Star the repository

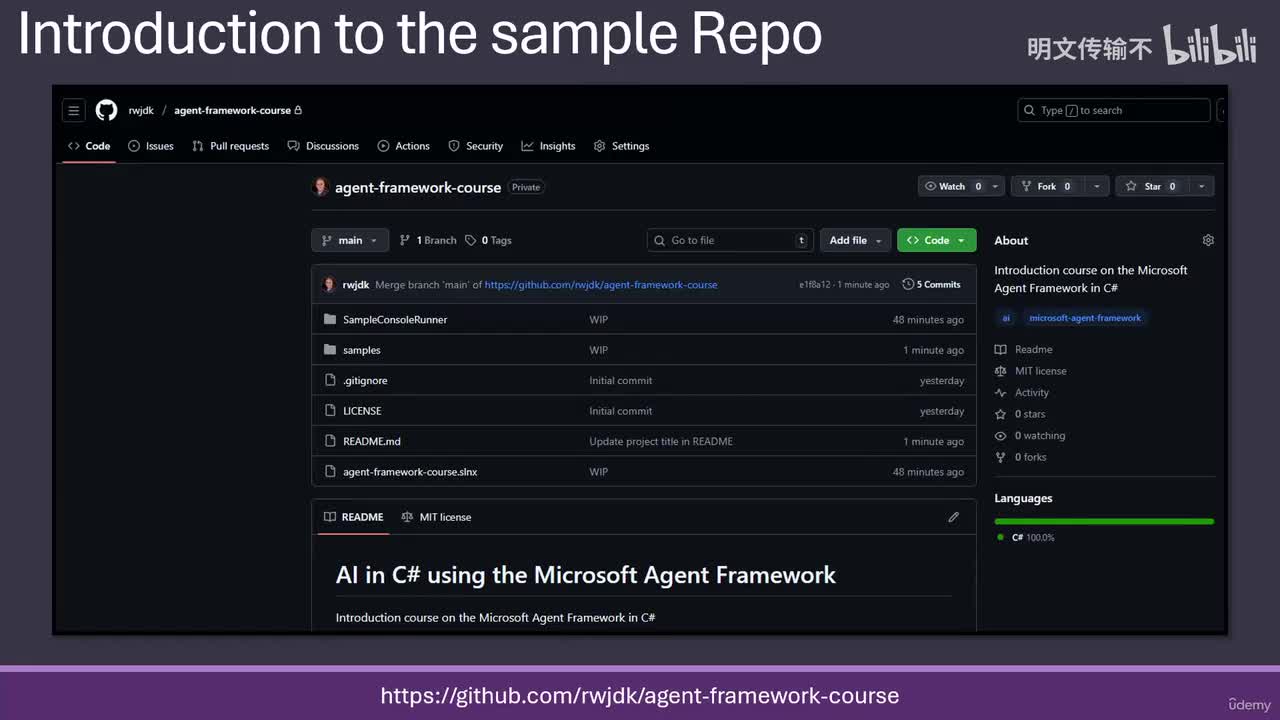(x=1152, y=186)
